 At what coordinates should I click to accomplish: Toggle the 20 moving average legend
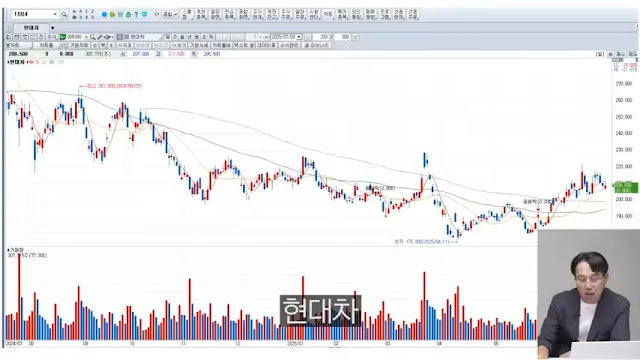pos(44,62)
